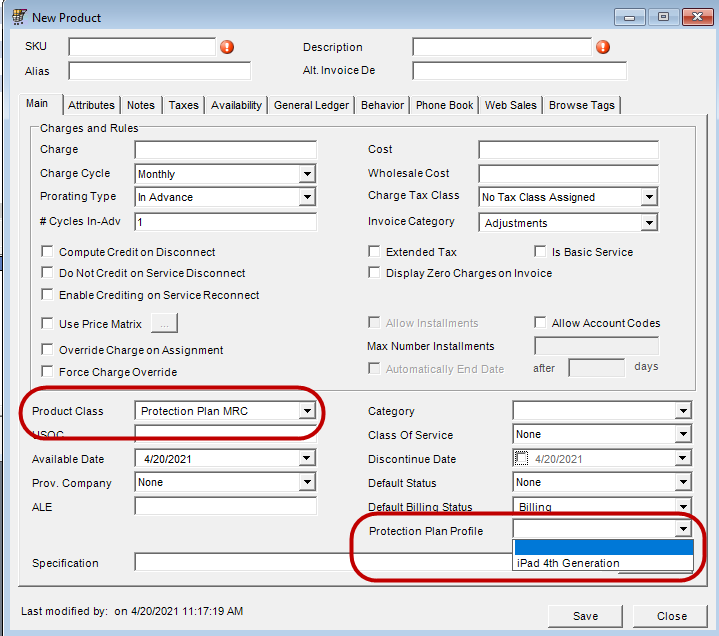Toggle Compute Credit on Disconnect checkbox
This screenshot has height=636, width=719.
(47, 251)
